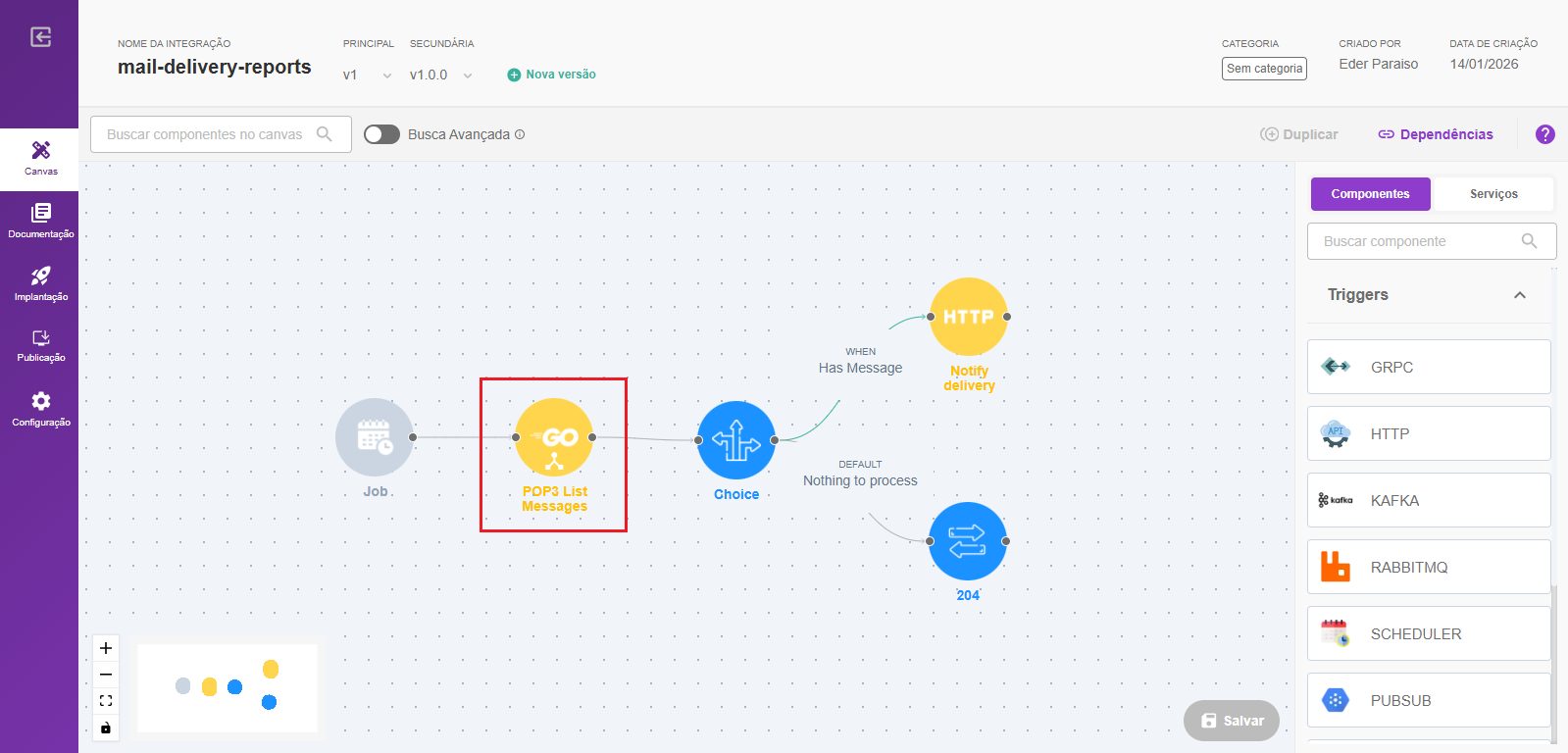Open the Secundária v1.0.0 dropdown
Viewport: 1568px width, 753px height.
pos(441,75)
